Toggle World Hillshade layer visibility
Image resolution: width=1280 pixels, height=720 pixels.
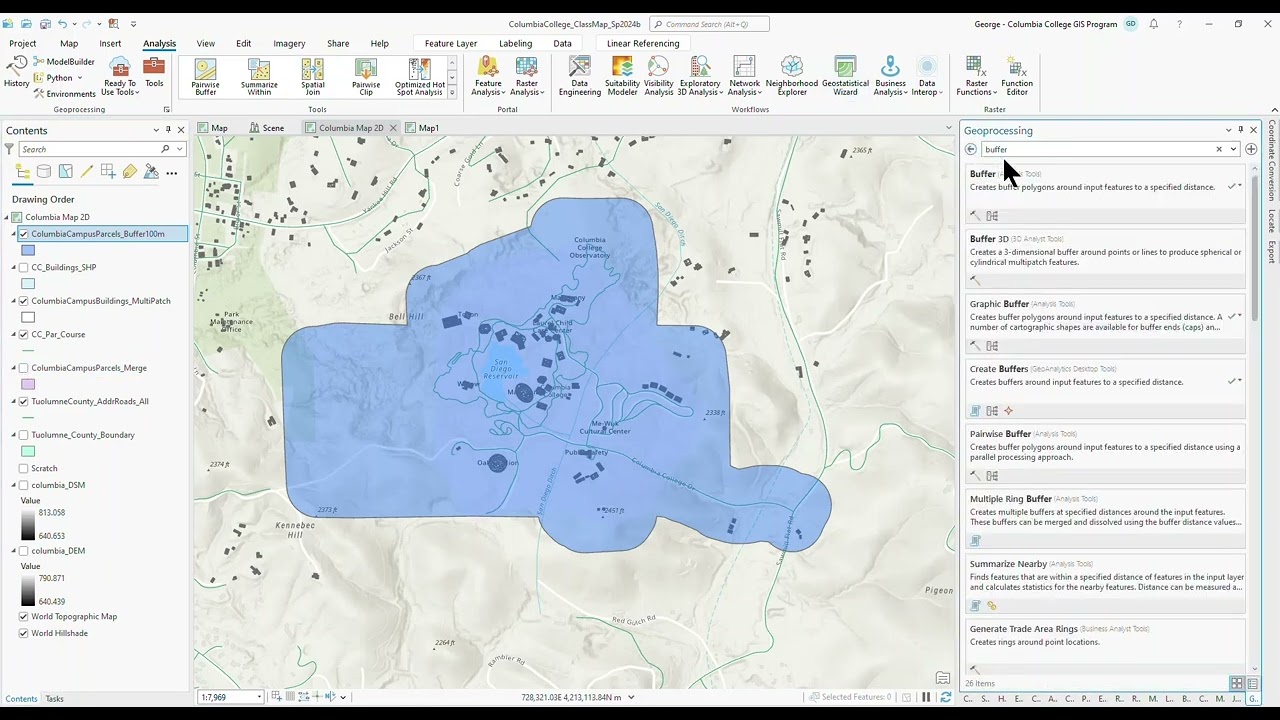point(24,633)
